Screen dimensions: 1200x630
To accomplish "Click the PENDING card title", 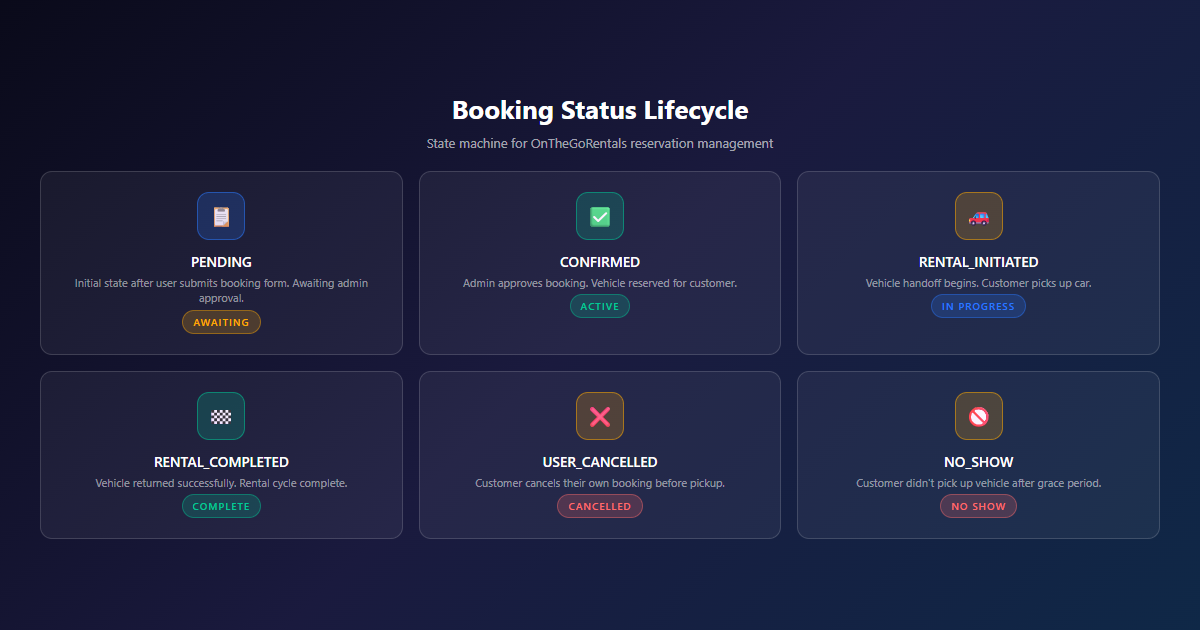I will click(x=221, y=262).
